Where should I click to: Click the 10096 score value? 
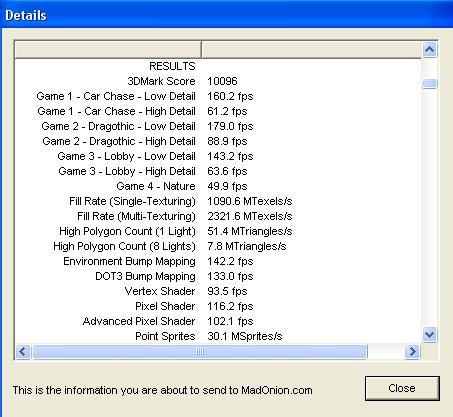[x=222, y=81]
